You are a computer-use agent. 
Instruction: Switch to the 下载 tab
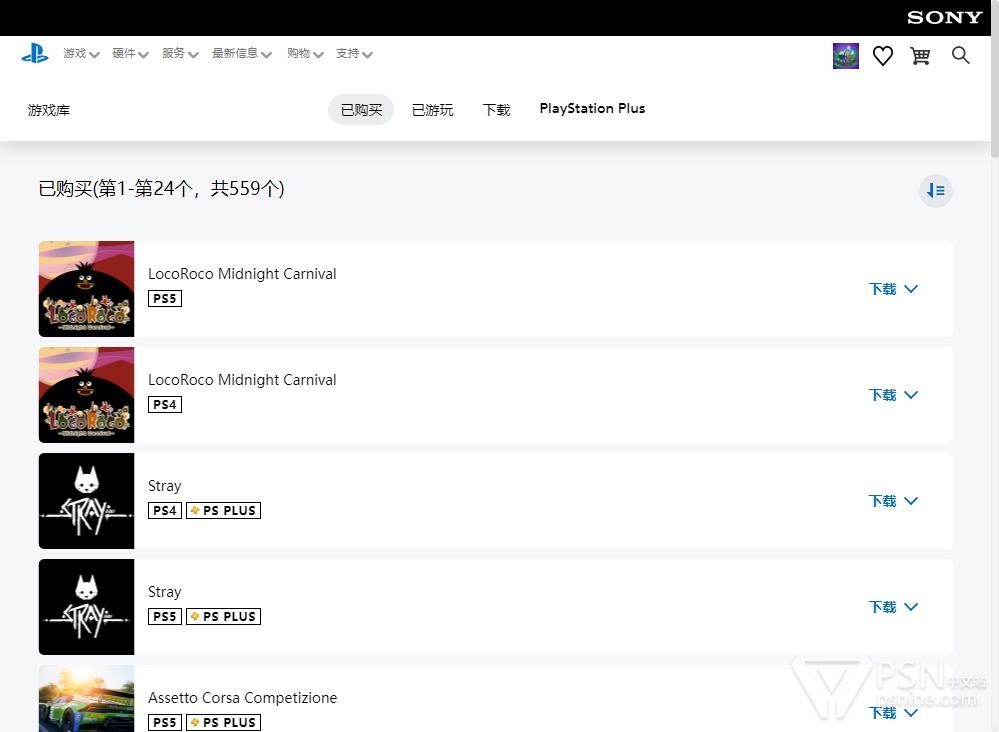pos(496,110)
